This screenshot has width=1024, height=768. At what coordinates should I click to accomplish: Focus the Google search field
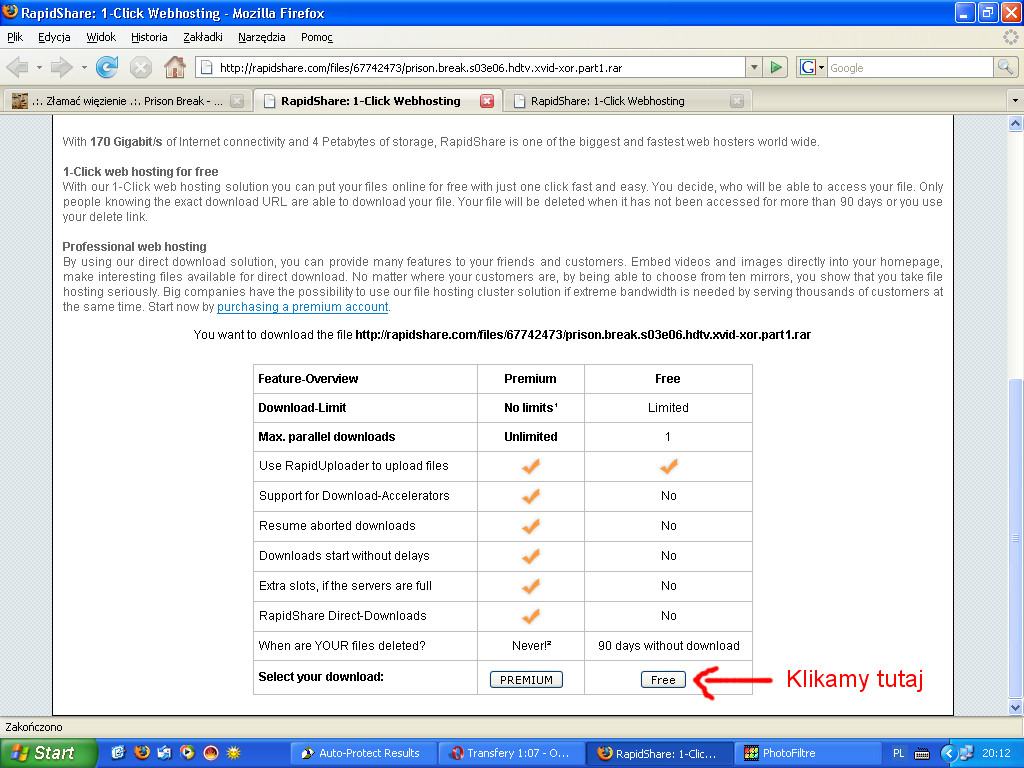tap(910, 67)
